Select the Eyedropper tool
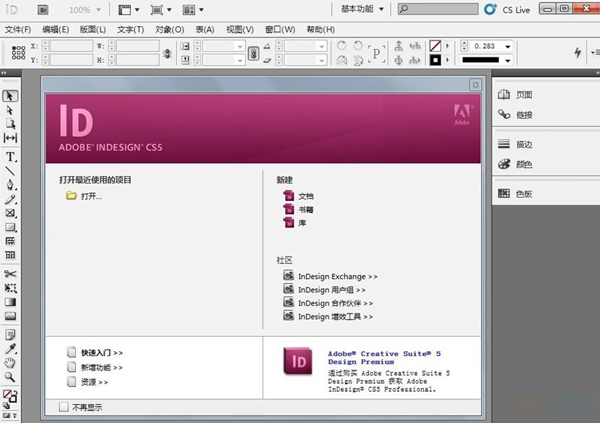Image resolution: width=600 pixels, height=423 pixels. [x=10, y=349]
